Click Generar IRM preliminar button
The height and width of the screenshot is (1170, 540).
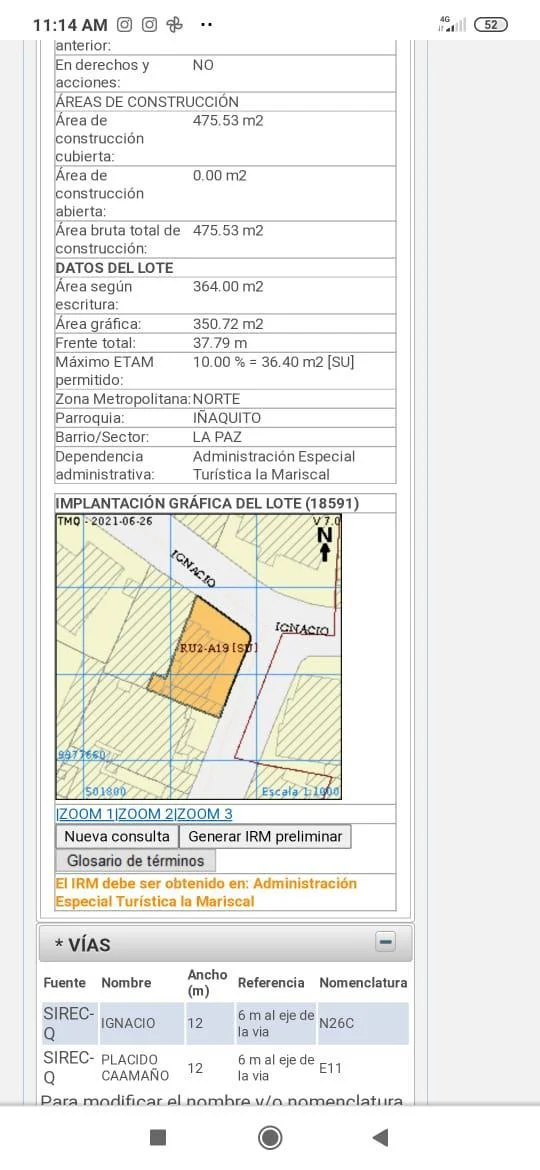pyautogui.click(x=265, y=836)
